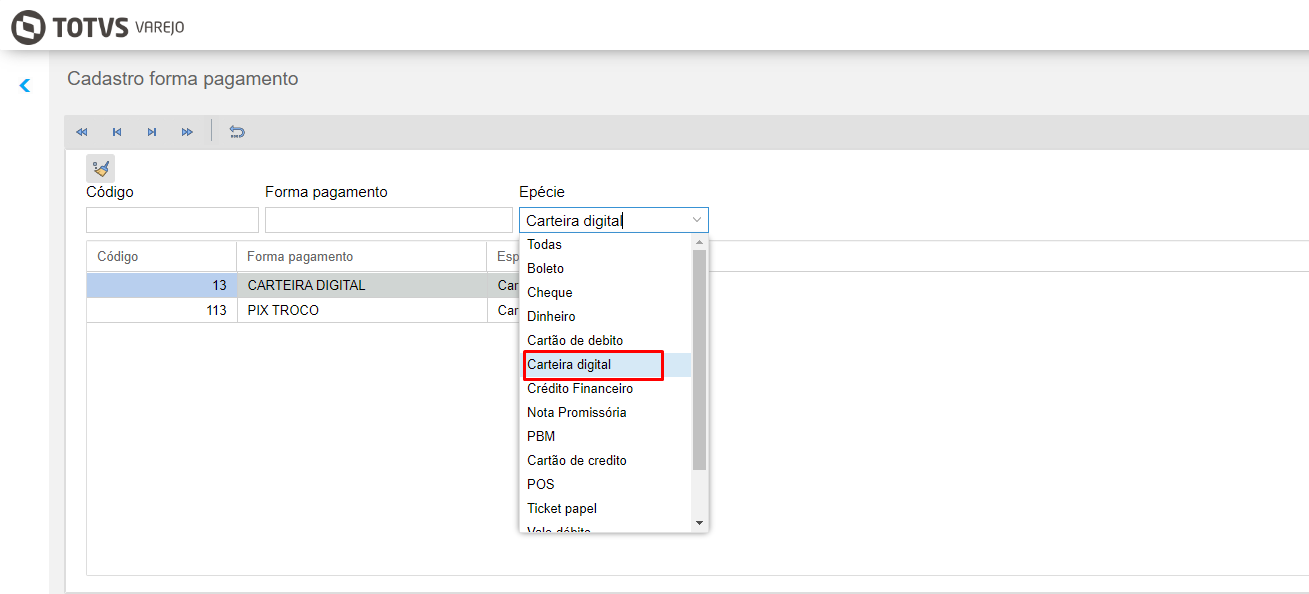Select Todas in the species list
Viewport: 1309px width, 594px height.
click(545, 245)
